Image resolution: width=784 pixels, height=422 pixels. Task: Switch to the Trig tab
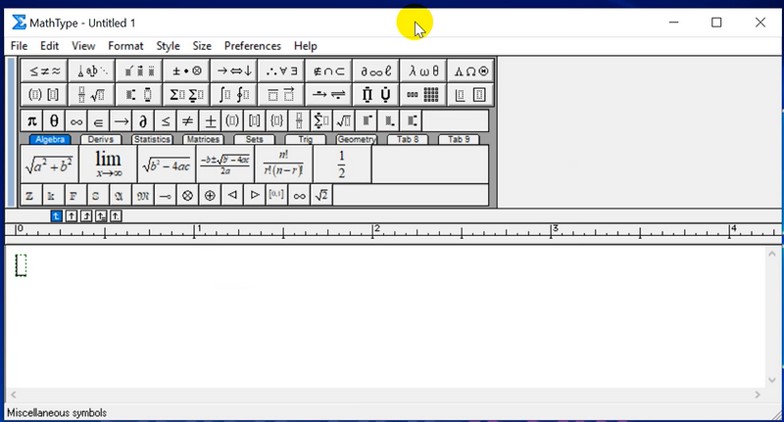click(305, 140)
